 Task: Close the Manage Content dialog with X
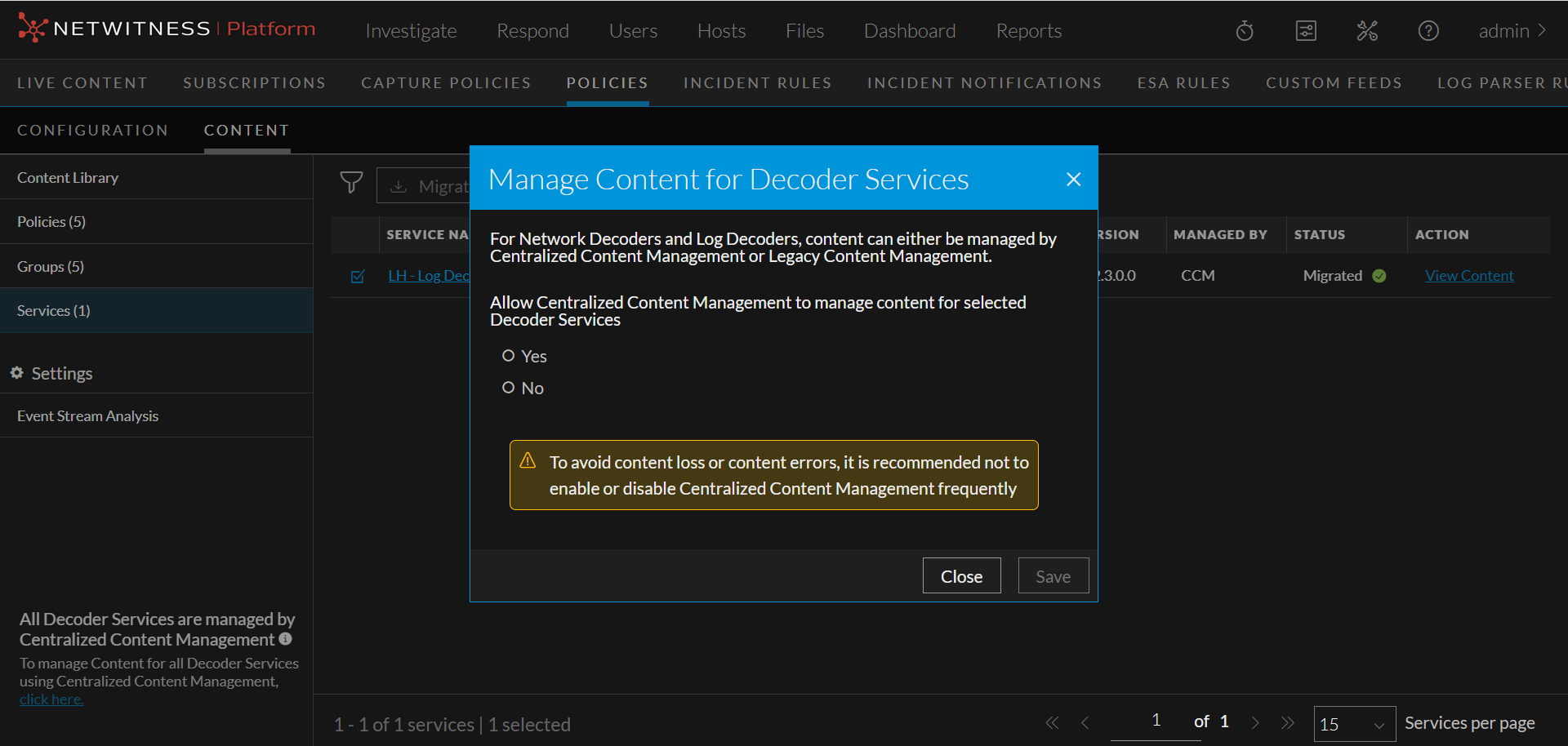coord(1073,180)
